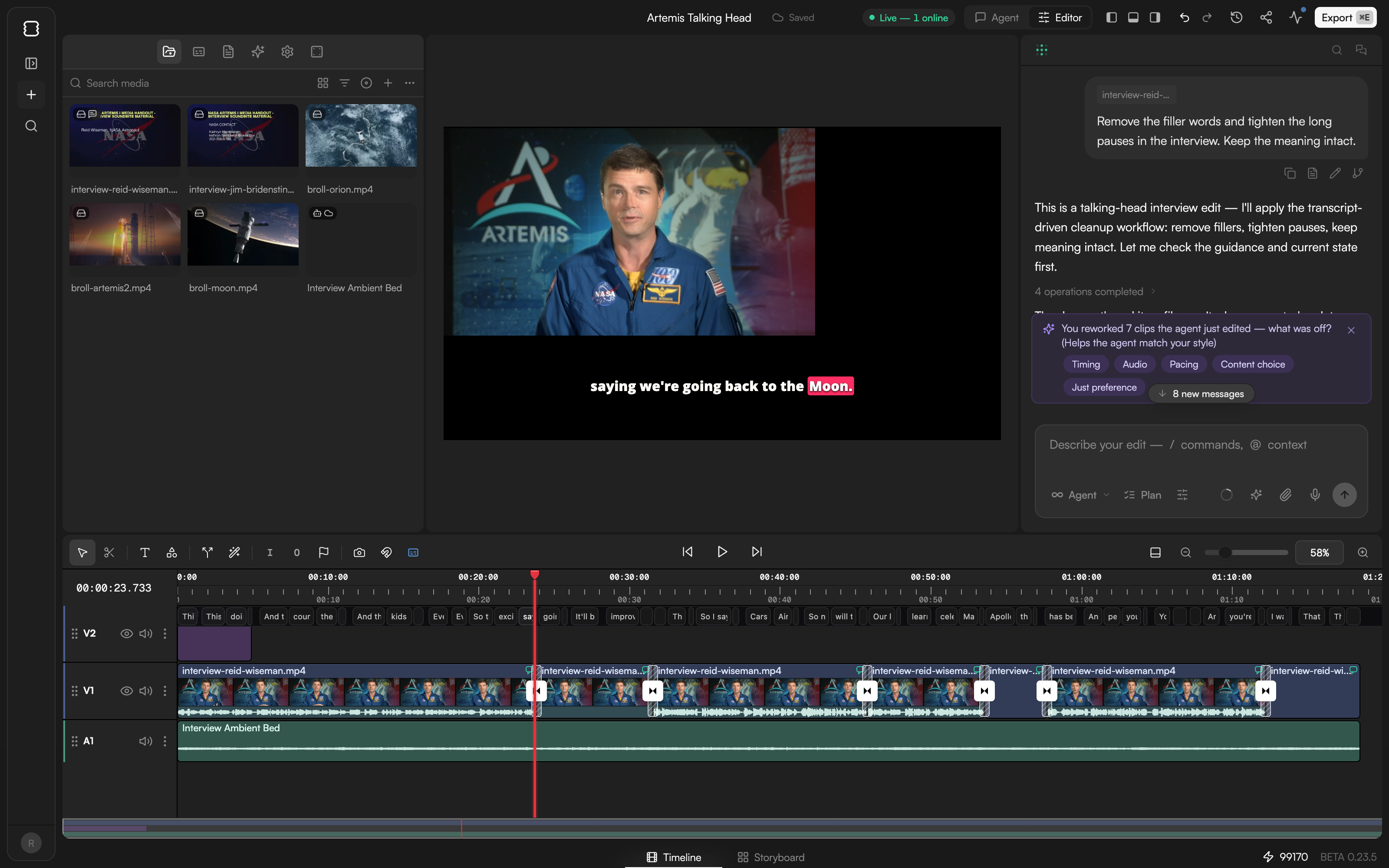
Task: Mute the V2 track audio
Action: 146,633
